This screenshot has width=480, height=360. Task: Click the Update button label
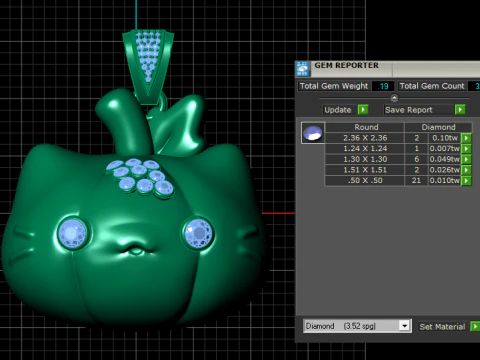[x=338, y=110]
